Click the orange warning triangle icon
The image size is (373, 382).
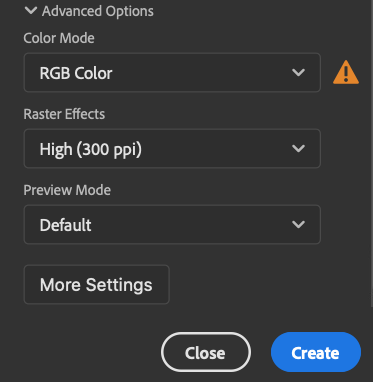(346, 72)
